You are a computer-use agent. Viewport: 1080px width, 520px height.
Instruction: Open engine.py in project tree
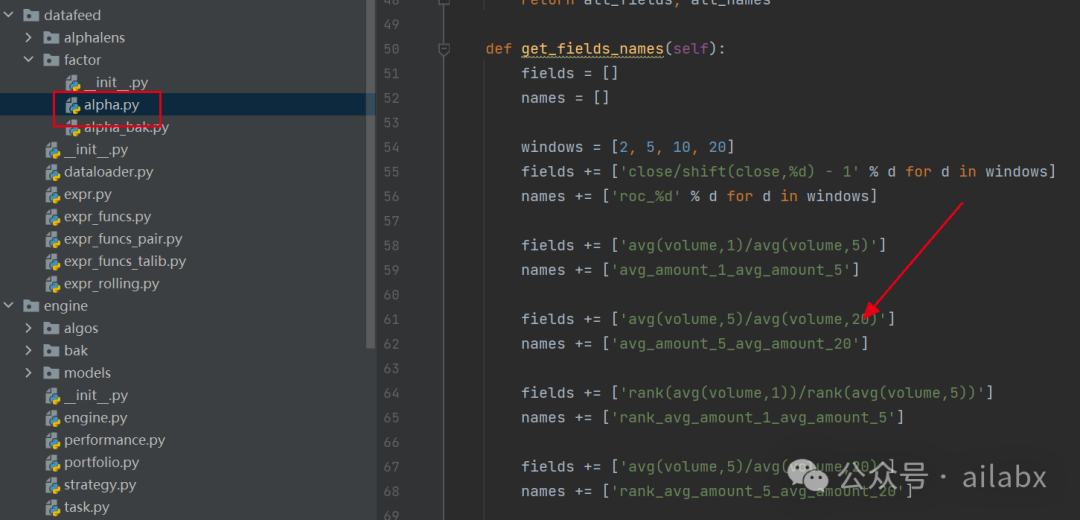pyautogui.click(x=96, y=417)
